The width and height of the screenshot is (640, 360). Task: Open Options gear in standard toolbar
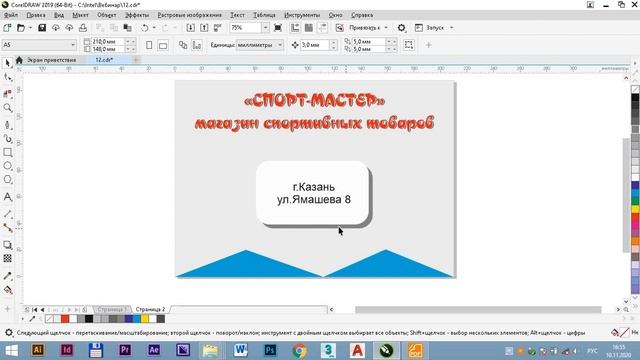[402, 28]
